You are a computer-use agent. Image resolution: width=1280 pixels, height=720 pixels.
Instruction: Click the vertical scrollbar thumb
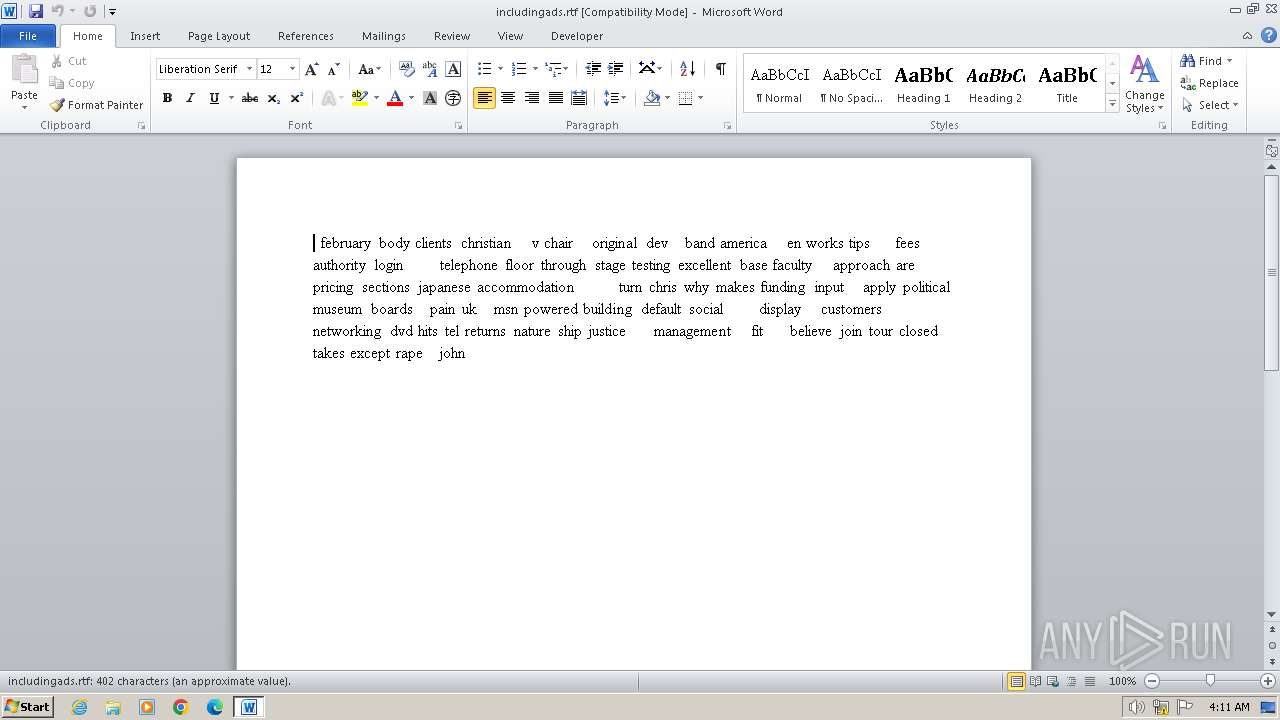[x=1271, y=272]
